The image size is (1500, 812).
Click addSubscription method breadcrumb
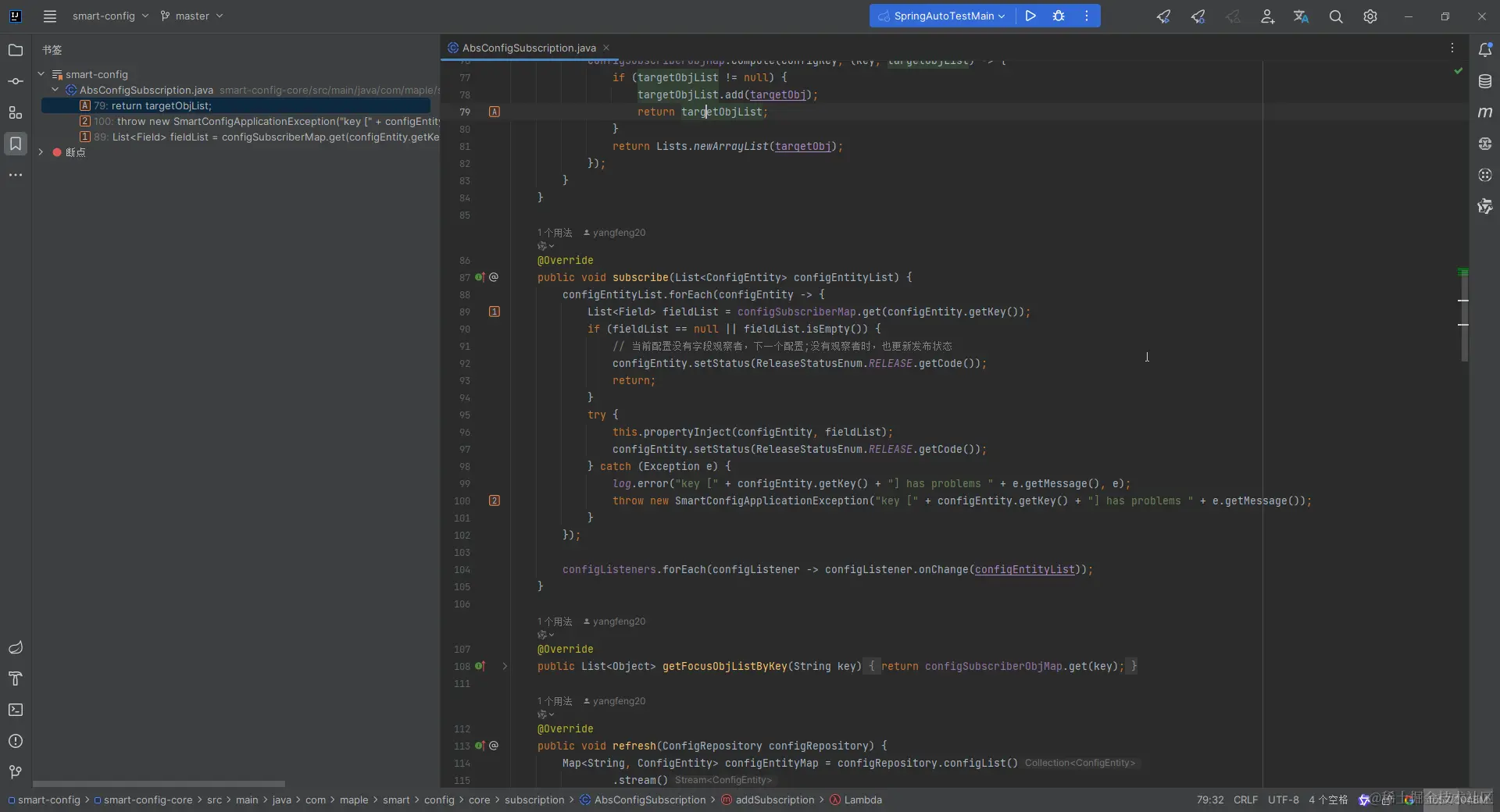pyautogui.click(x=767, y=800)
